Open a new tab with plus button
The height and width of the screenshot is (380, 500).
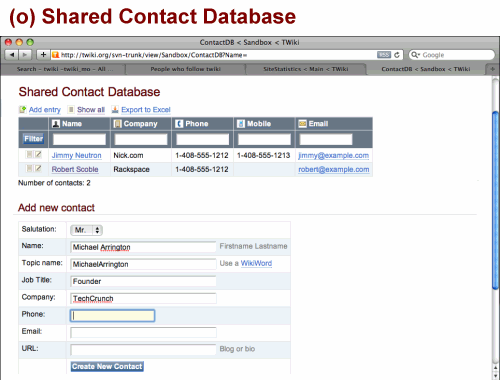(x=492, y=69)
